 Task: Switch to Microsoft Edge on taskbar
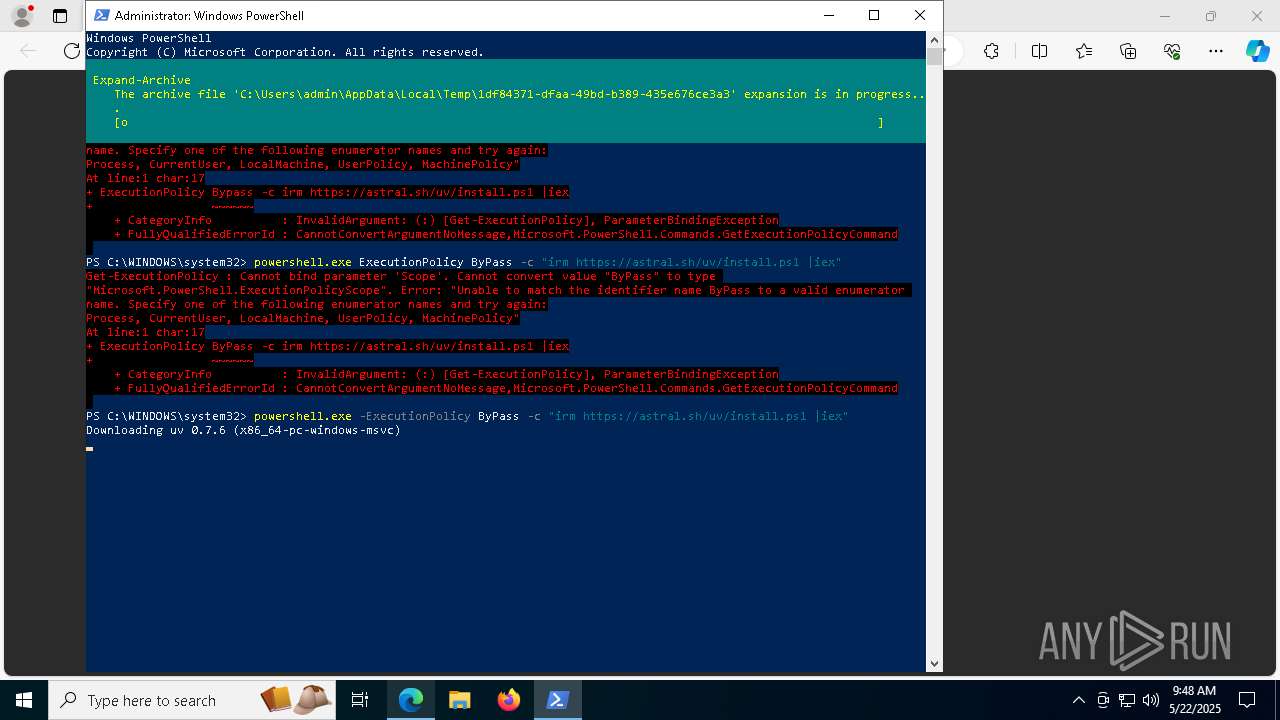[411, 700]
